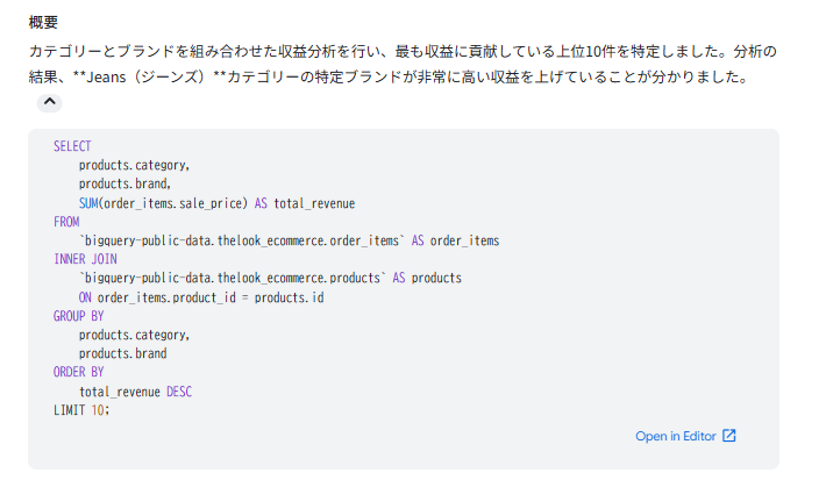Image resolution: width=814 pixels, height=495 pixels.
Task: Click the SUM(order_items.sale_price) expression
Action: (163, 203)
